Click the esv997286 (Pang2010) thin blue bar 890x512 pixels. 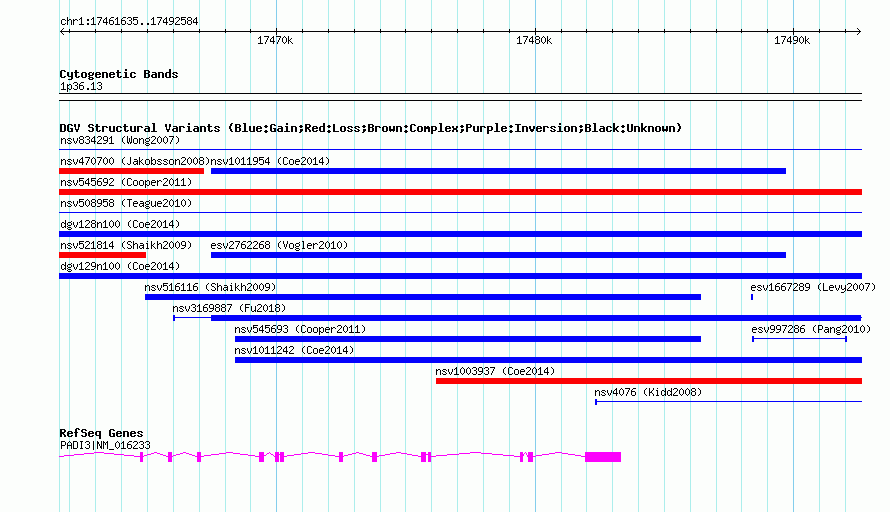tap(799, 339)
